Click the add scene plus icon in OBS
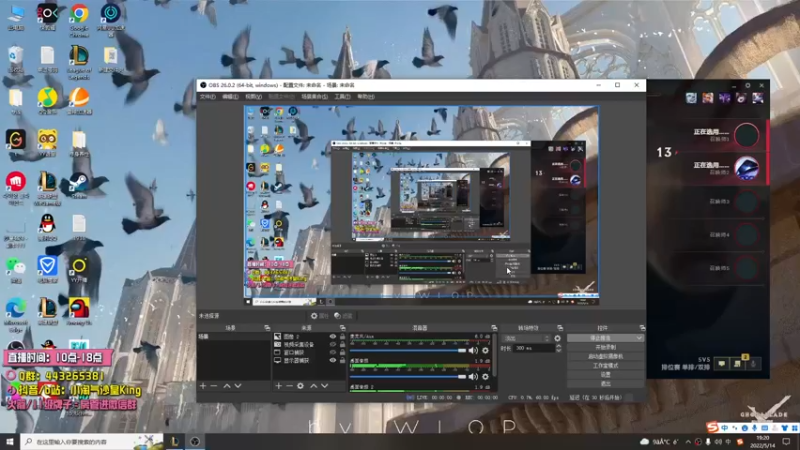The width and height of the screenshot is (800, 450). point(203,386)
